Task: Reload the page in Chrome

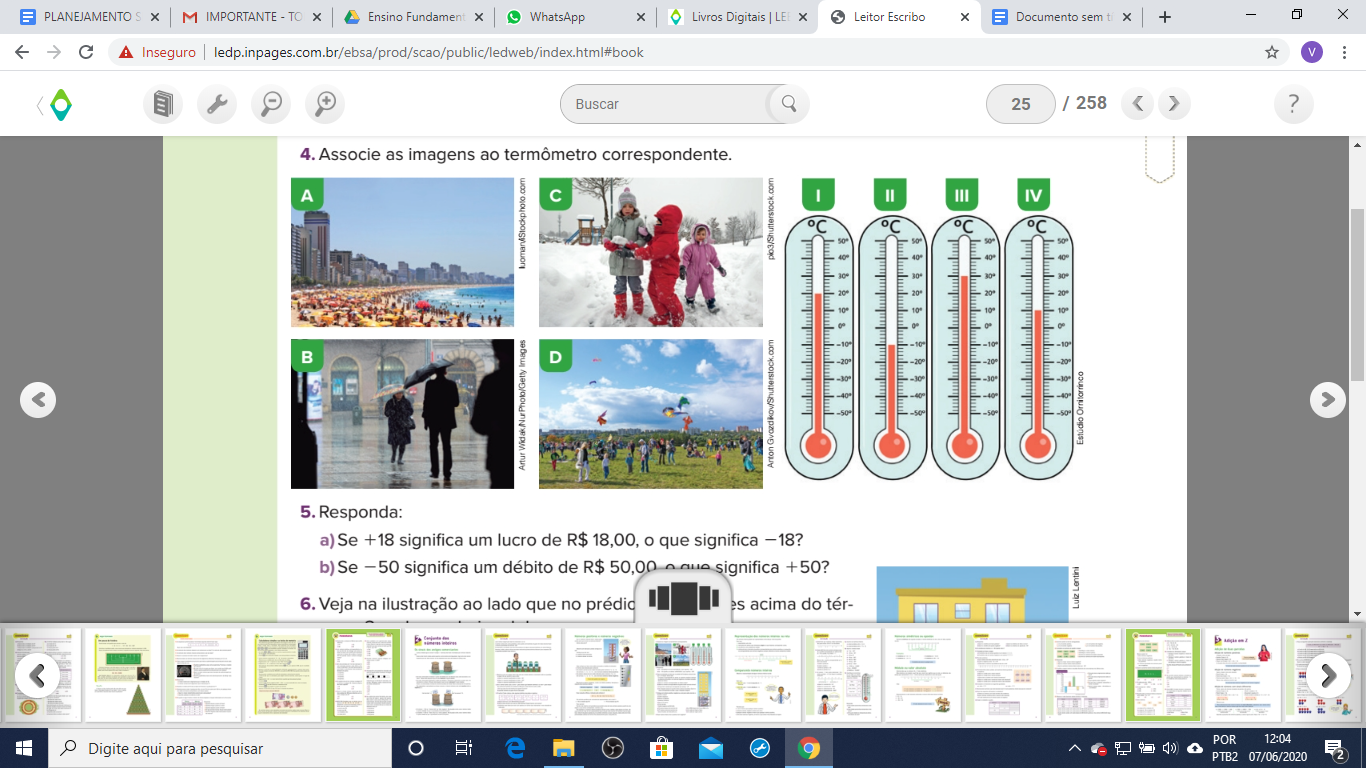Action: pyautogui.click(x=86, y=52)
